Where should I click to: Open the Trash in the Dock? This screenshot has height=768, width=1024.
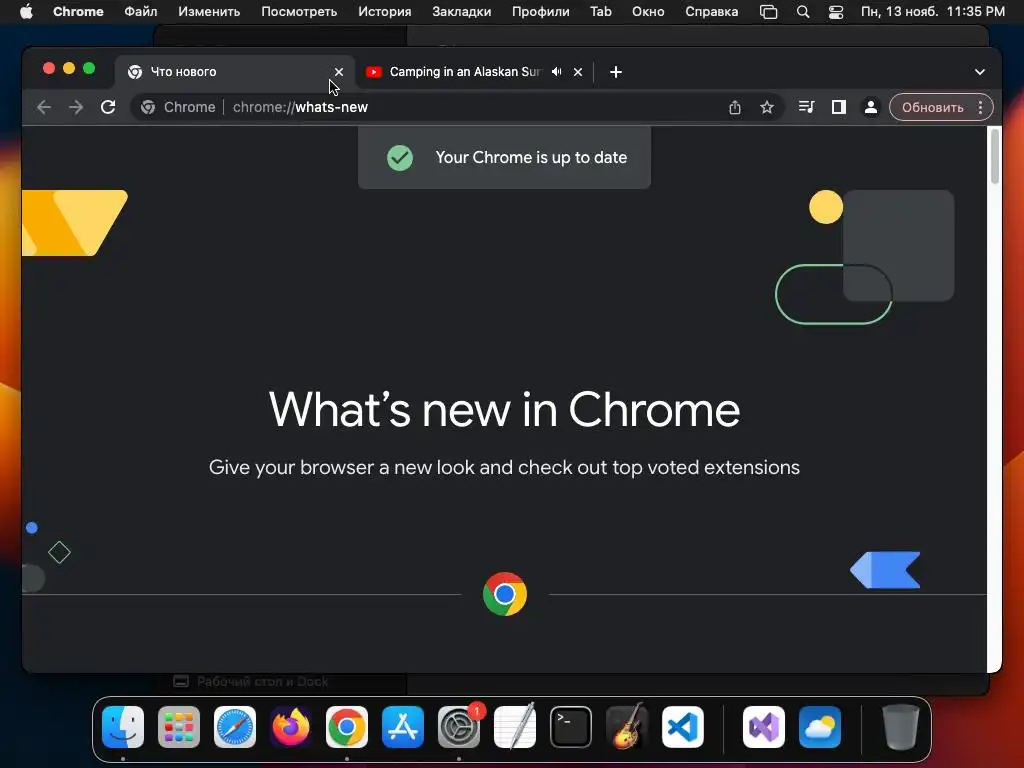click(x=901, y=727)
